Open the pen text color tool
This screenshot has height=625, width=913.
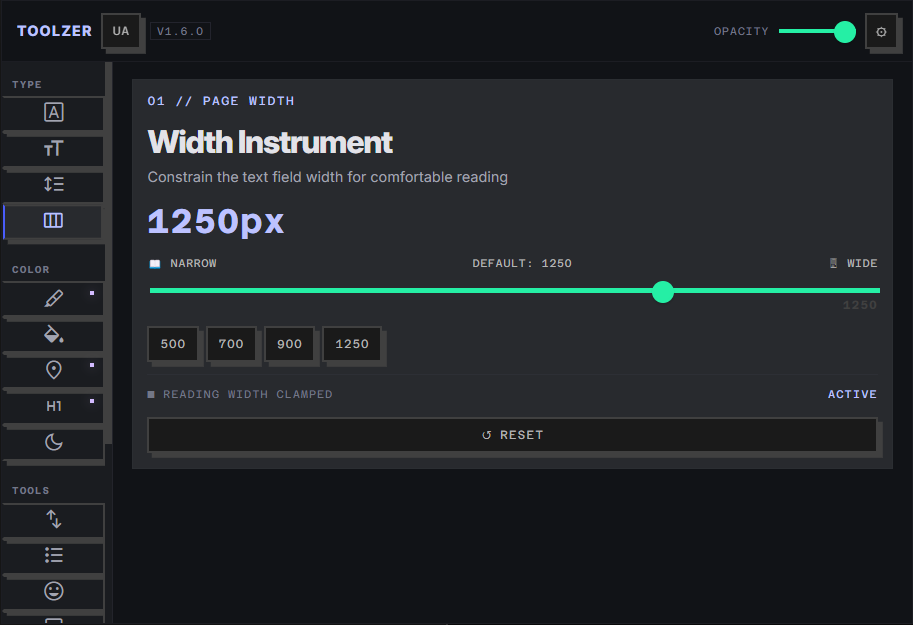click(x=53, y=299)
